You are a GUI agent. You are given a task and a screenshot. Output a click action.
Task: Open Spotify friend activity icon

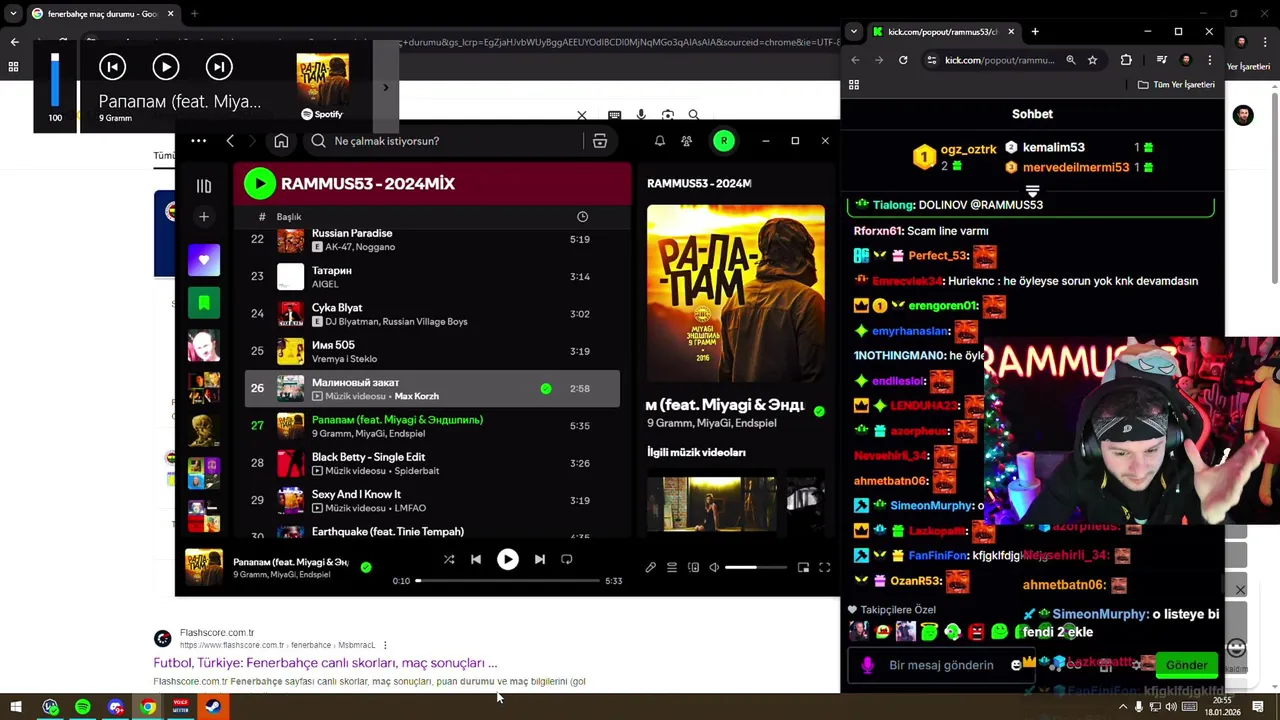(x=686, y=141)
